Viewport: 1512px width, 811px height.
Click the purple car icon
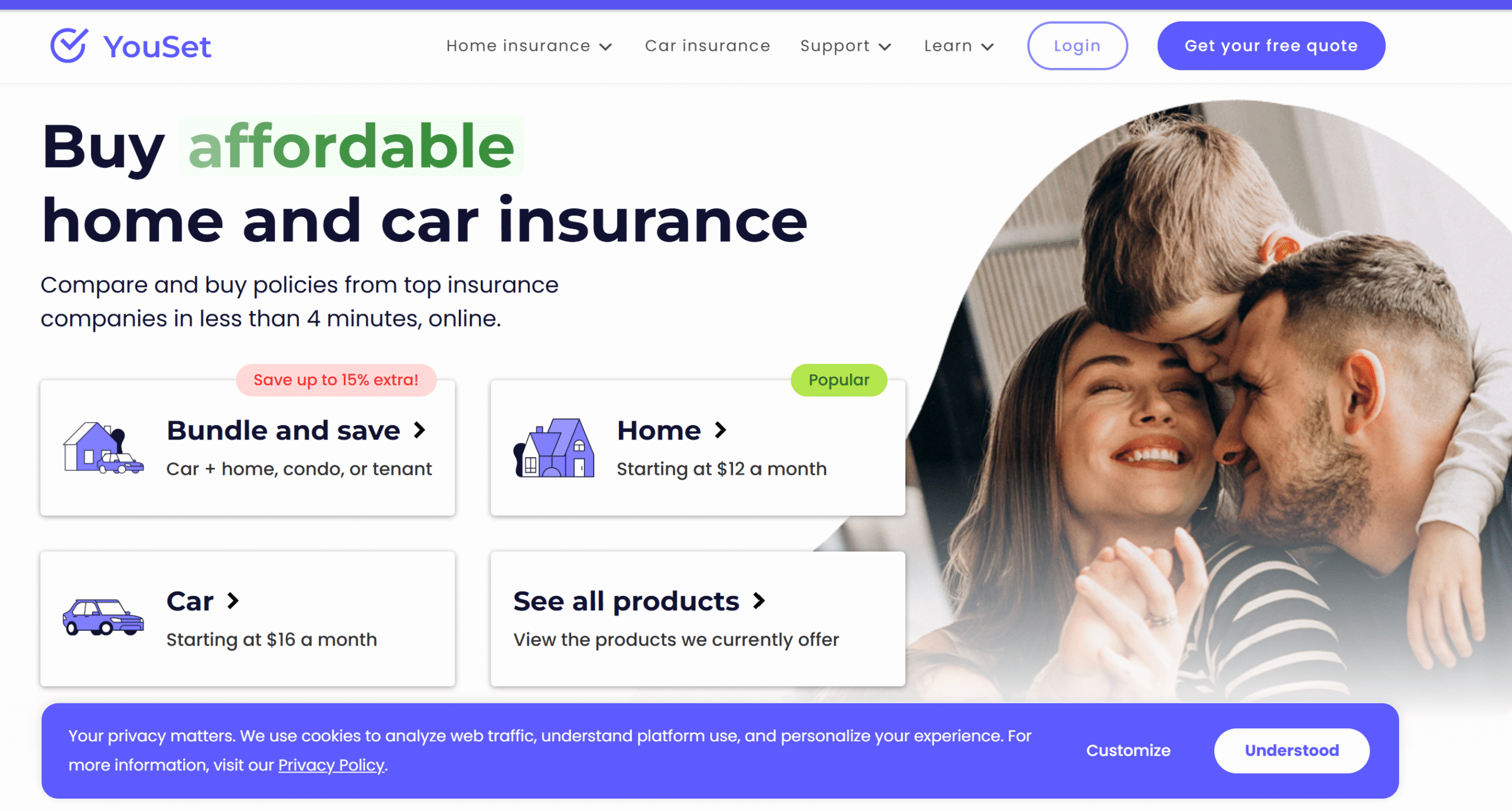coord(103,617)
